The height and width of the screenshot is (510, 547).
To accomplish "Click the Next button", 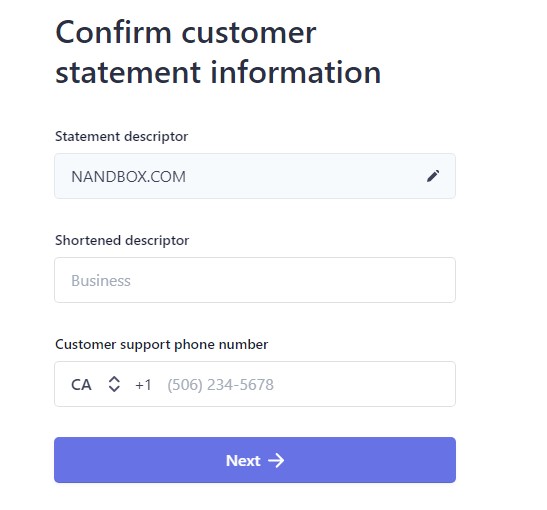I will click(255, 460).
